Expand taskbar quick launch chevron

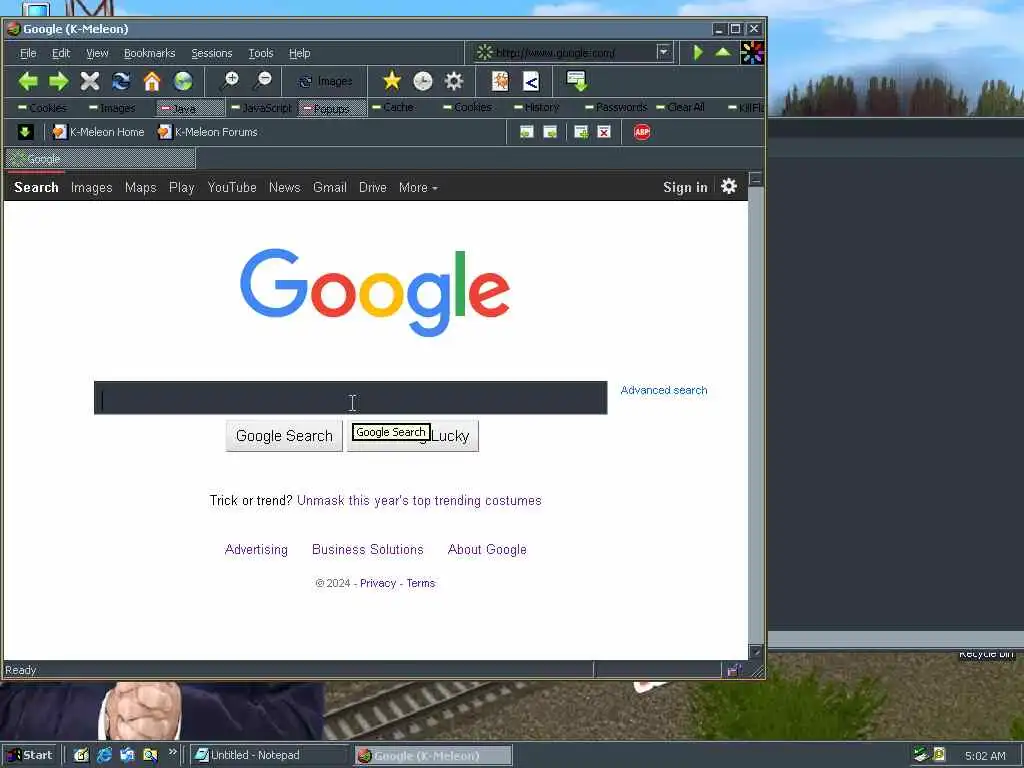(172, 752)
